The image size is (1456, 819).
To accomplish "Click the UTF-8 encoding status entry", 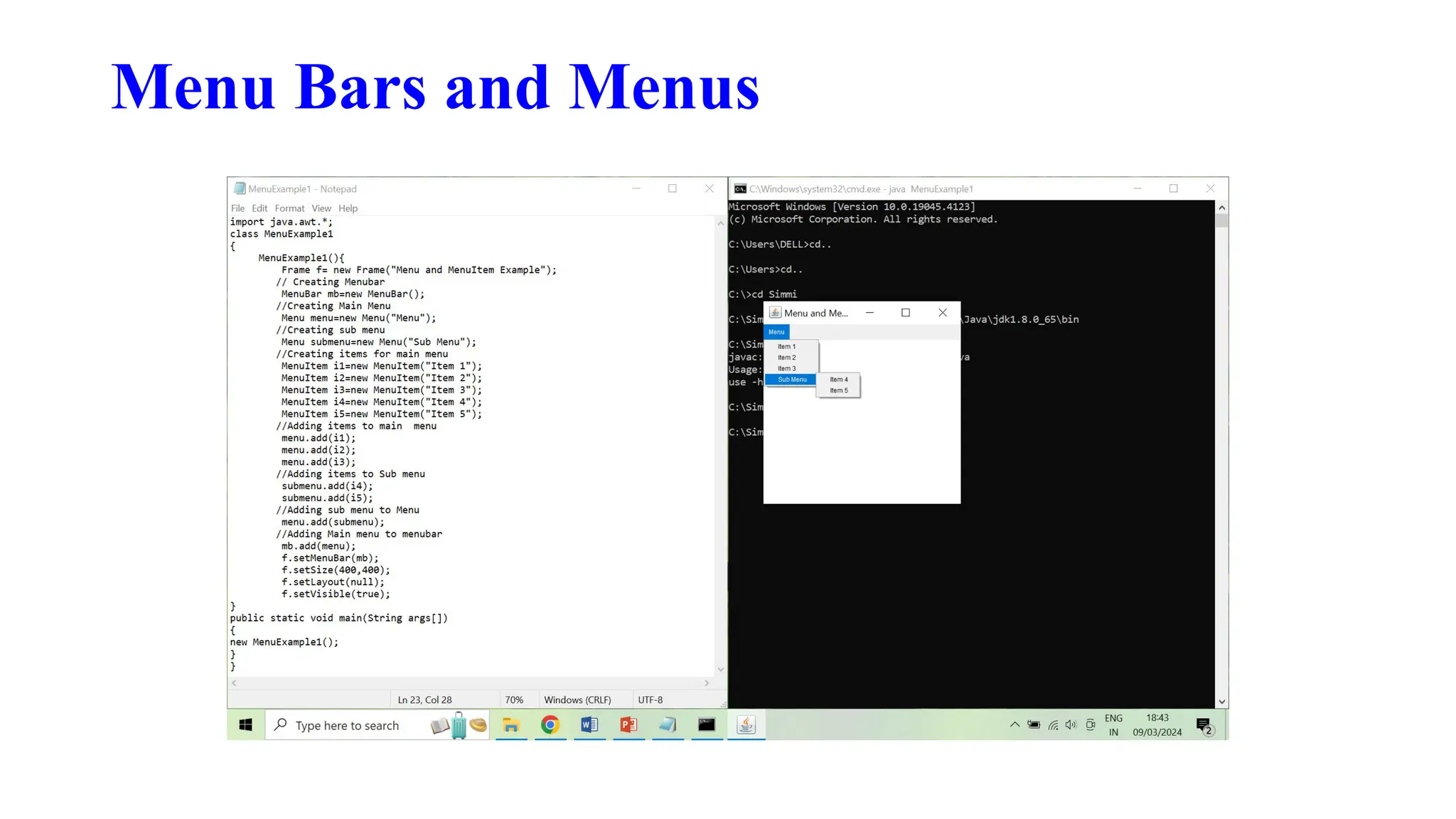I will coord(650,700).
